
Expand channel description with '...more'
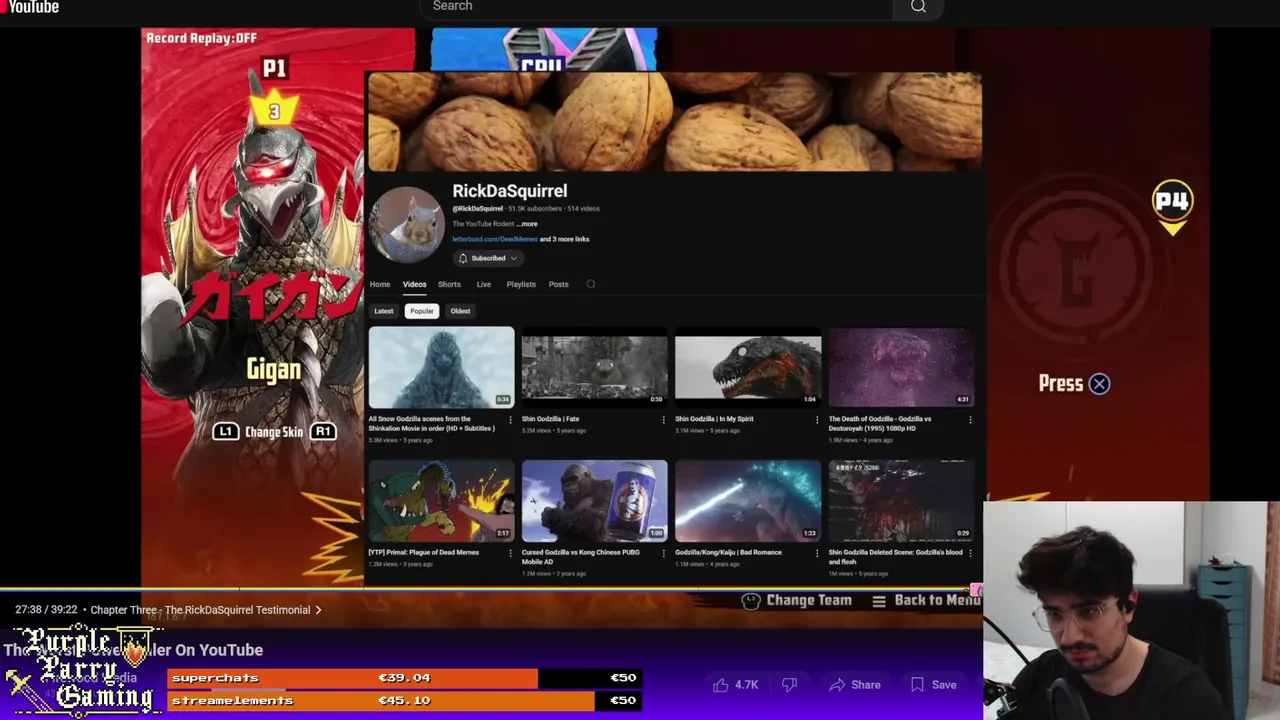pos(527,224)
